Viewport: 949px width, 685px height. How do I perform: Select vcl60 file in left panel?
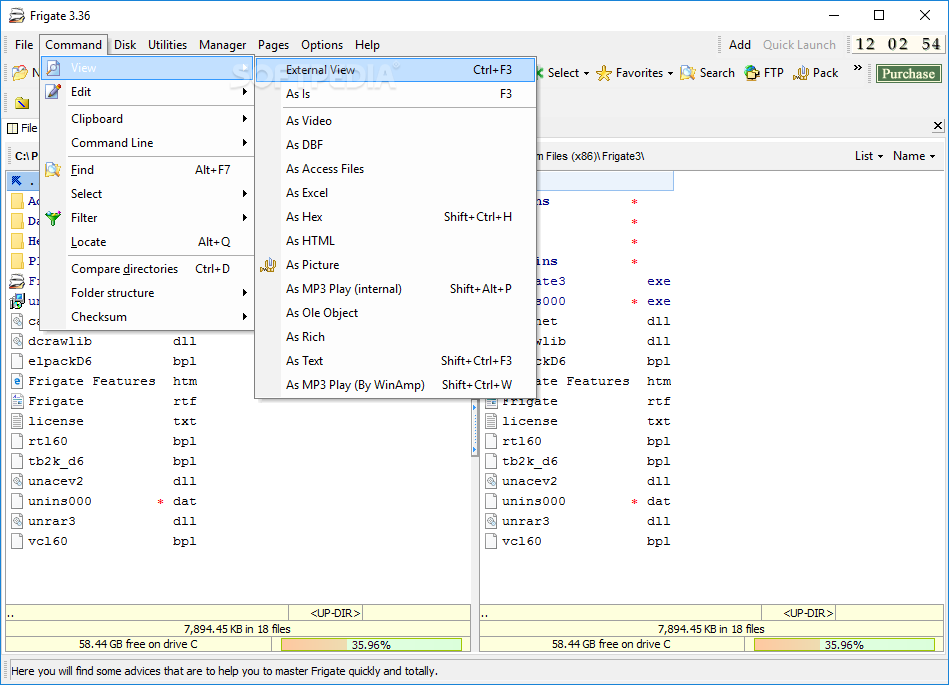(x=48, y=541)
